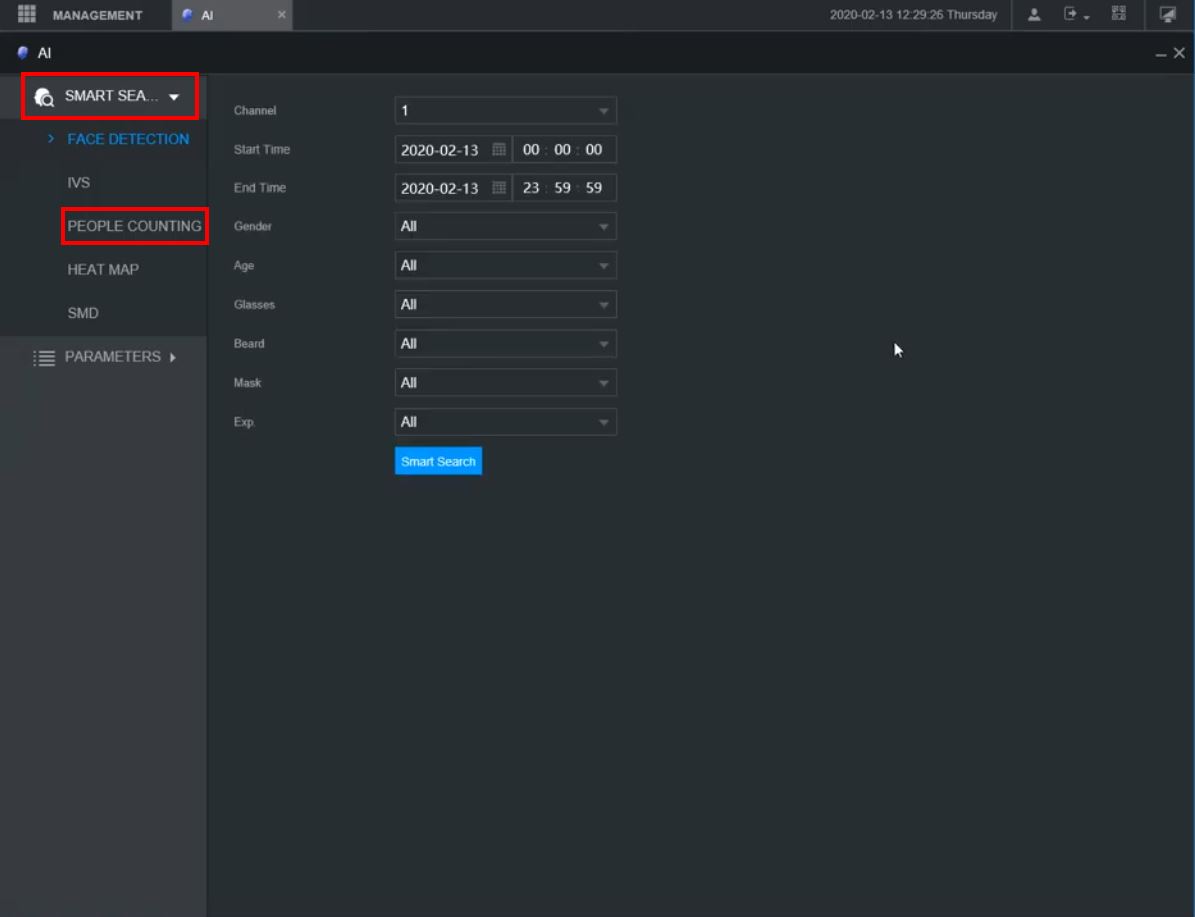Image resolution: width=1195 pixels, height=917 pixels.
Task: Click the FACE DETECTION chevron arrow
Action: (x=51, y=139)
